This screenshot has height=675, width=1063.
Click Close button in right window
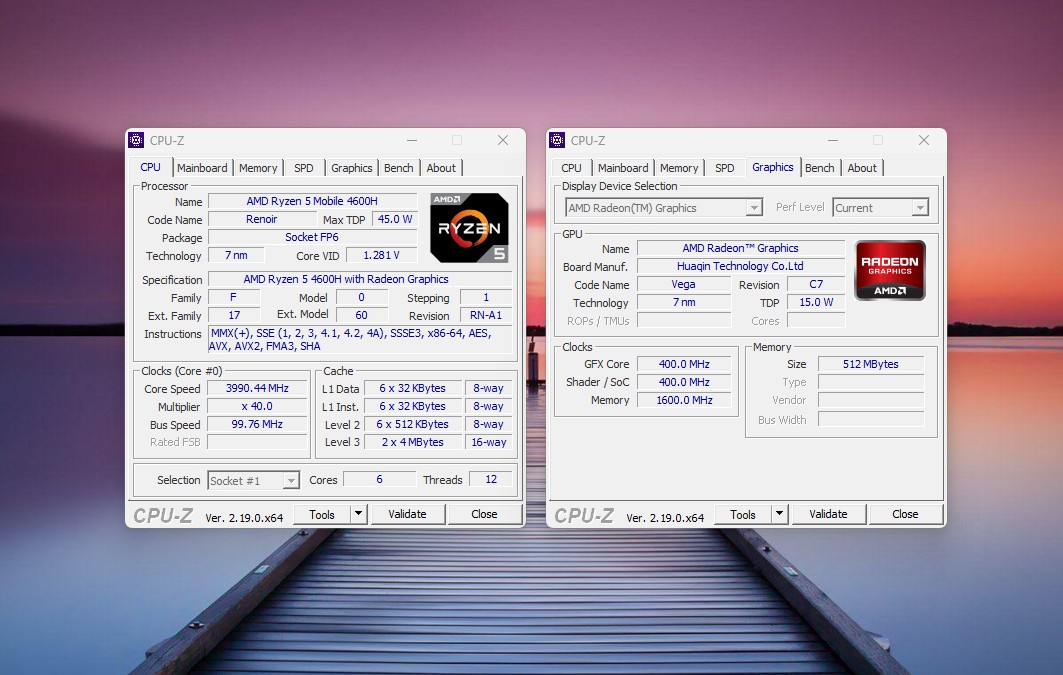point(905,514)
